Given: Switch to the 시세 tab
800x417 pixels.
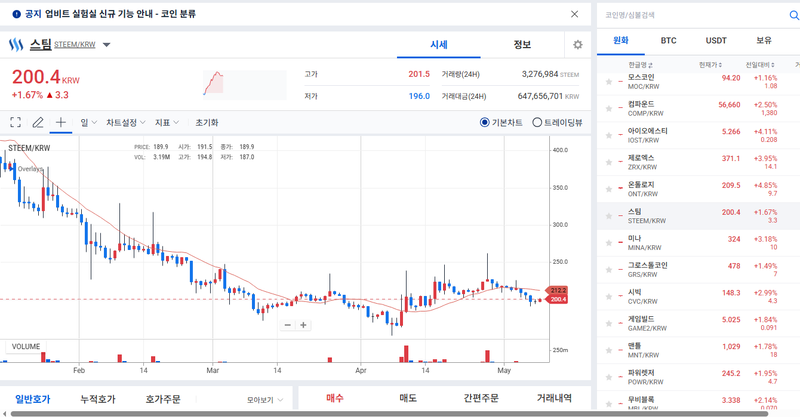Looking at the screenshot, I should (439, 45).
